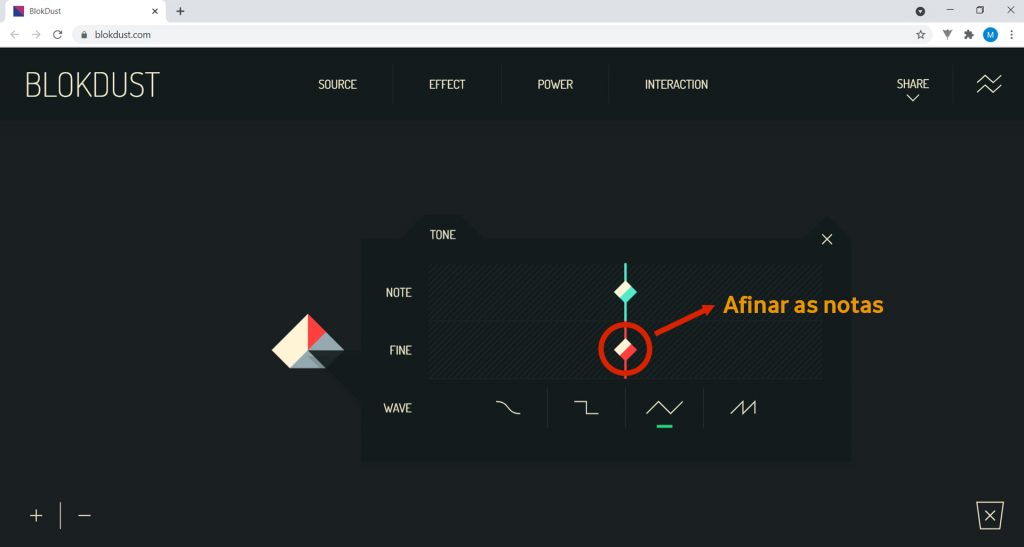Select the Tone block on the canvas
This screenshot has width=1024, height=547.
pyautogui.click(x=308, y=341)
